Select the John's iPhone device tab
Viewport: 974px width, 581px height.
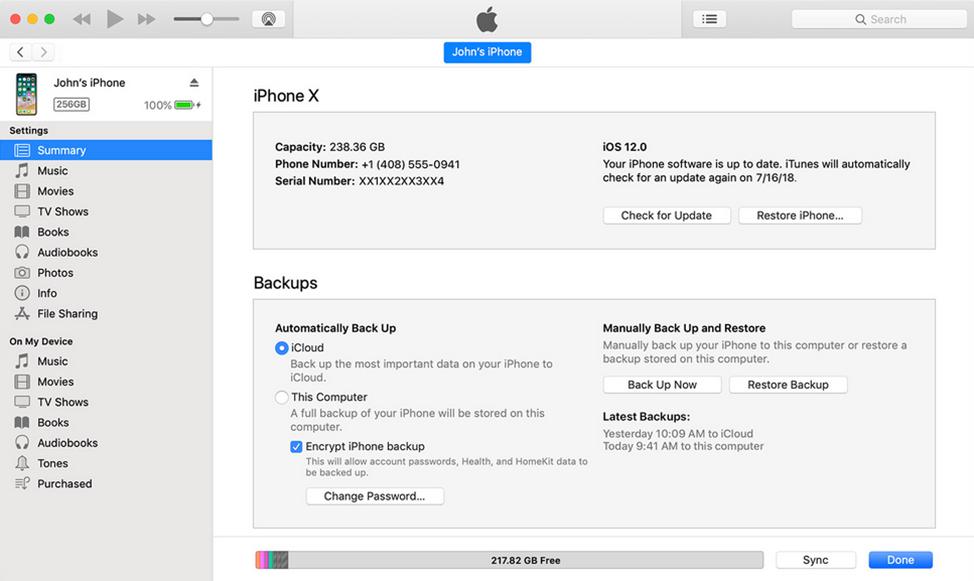(x=487, y=52)
